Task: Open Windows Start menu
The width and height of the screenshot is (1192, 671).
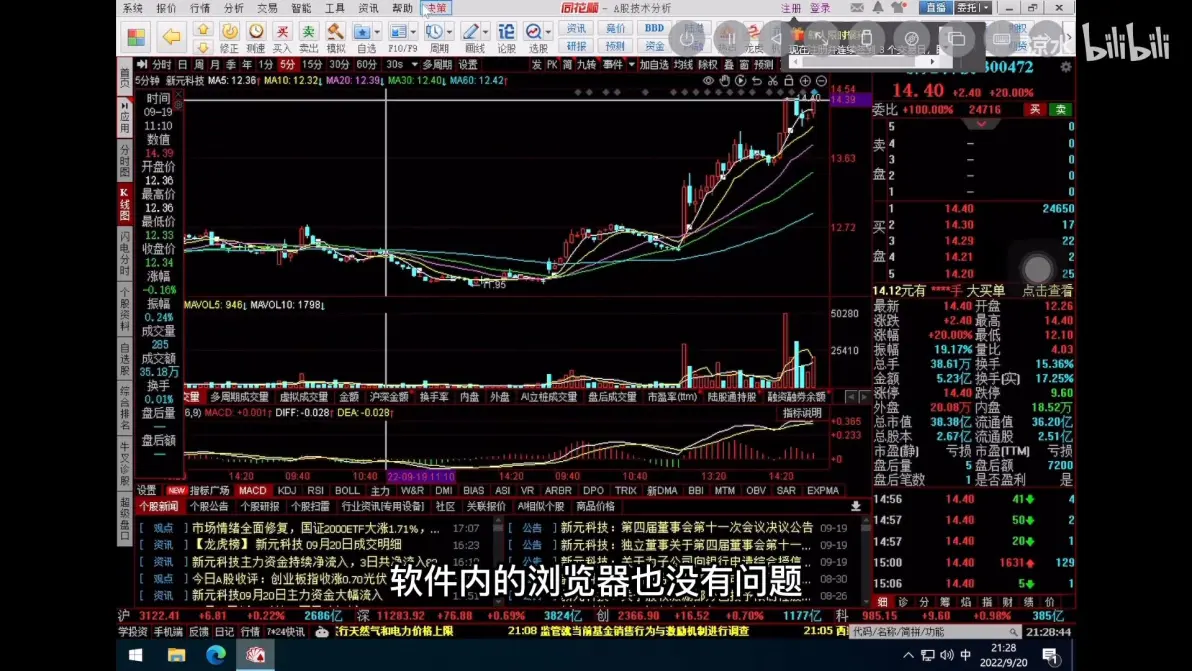Action: (136, 655)
